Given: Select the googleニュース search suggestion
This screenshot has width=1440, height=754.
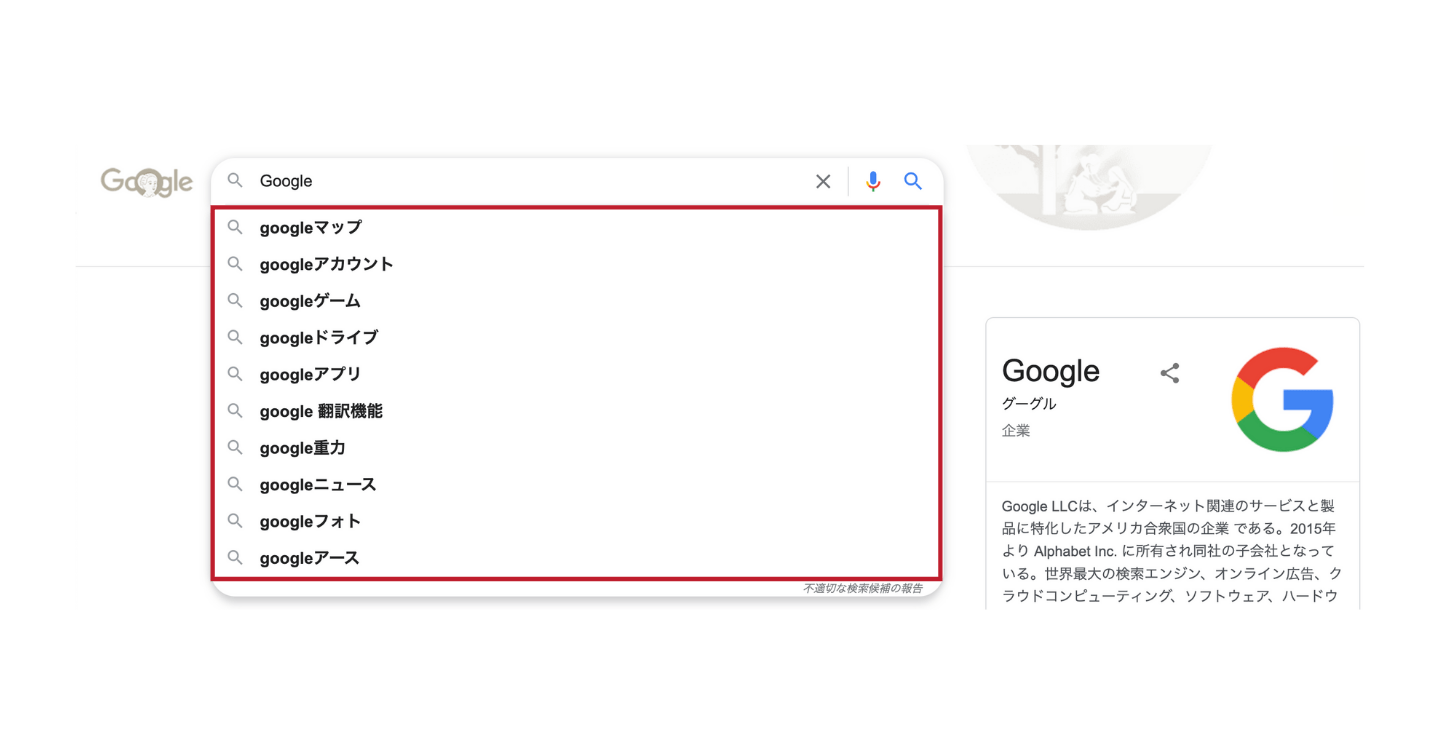Looking at the screenshot, I should coord(317,484).
